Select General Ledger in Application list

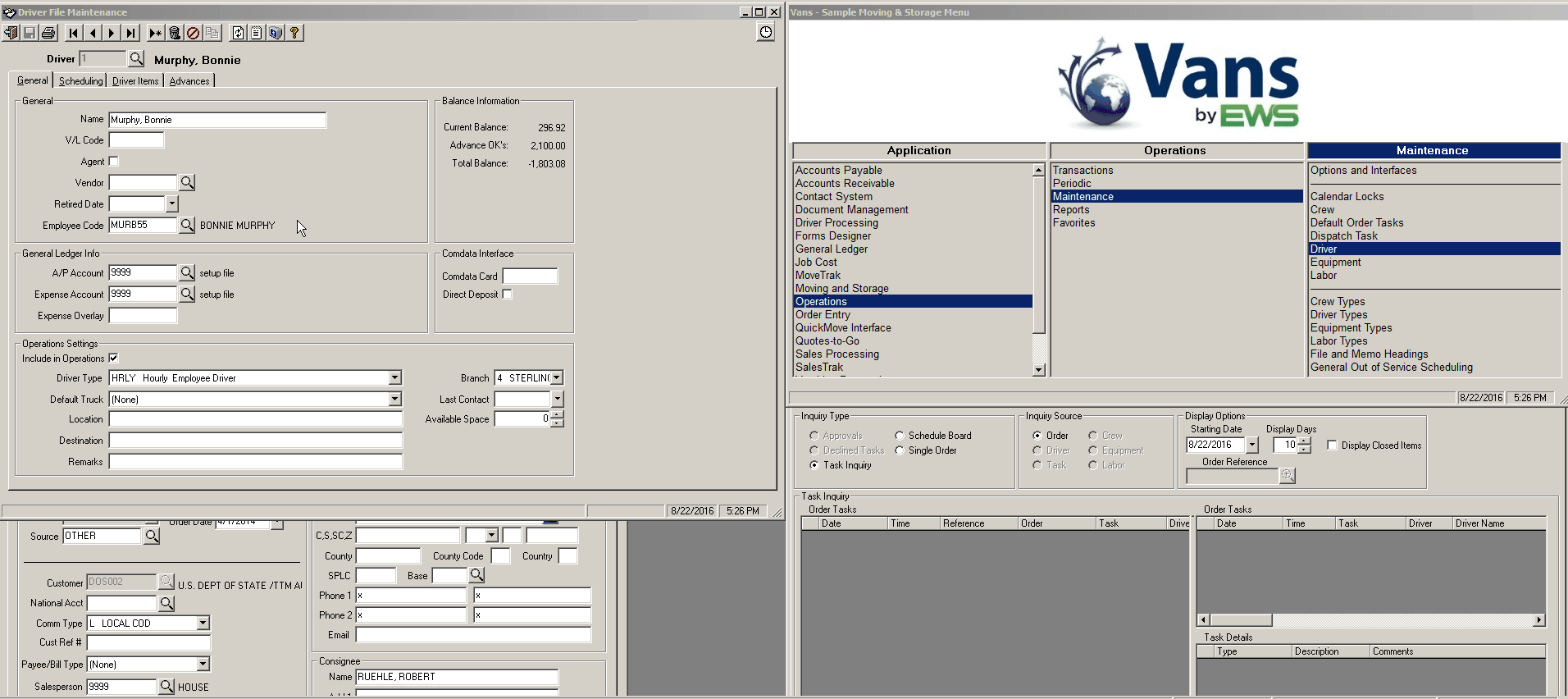(x=832, y=249)
